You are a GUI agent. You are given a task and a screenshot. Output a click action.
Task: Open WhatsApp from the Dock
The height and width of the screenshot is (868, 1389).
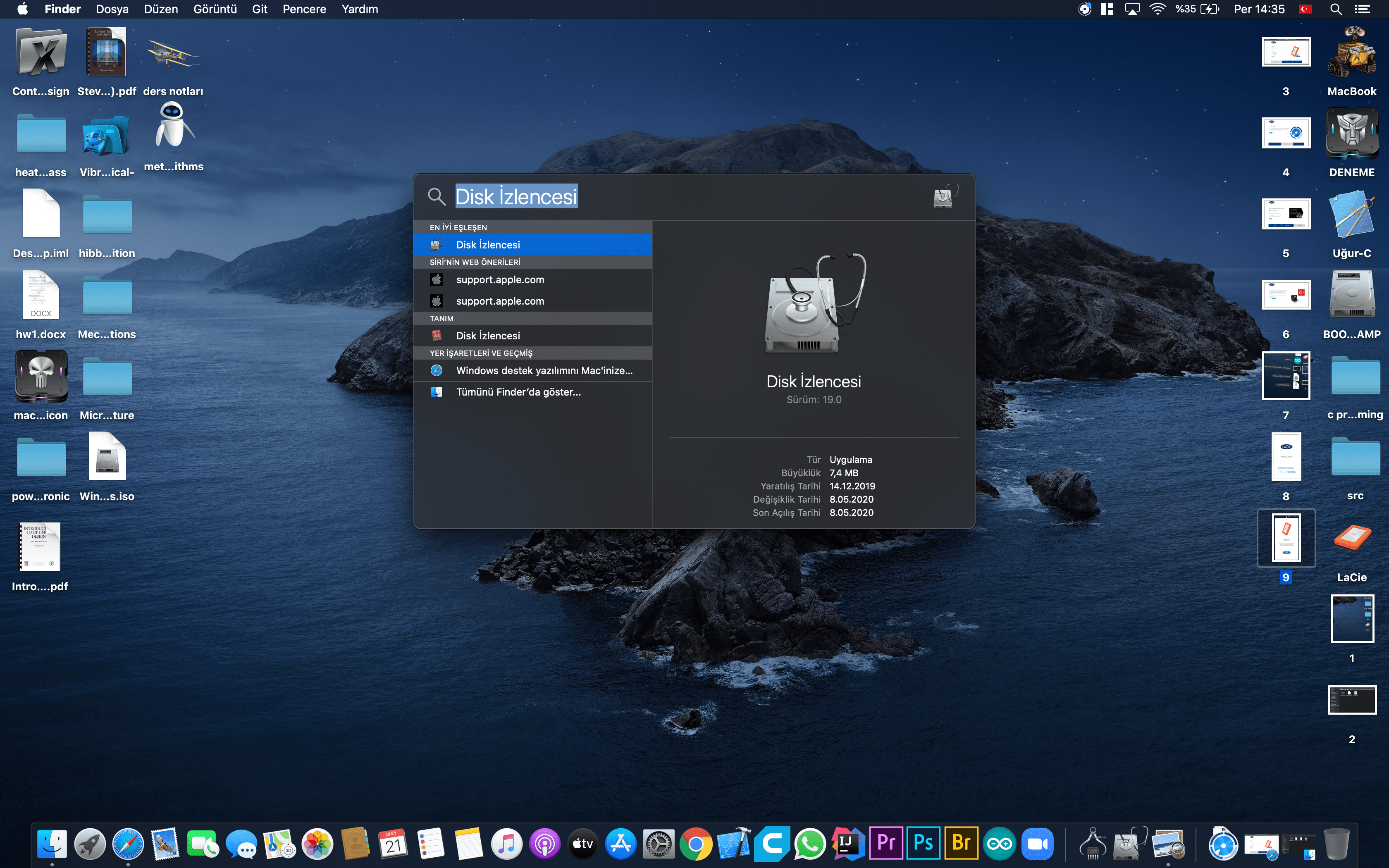[810, 844]
